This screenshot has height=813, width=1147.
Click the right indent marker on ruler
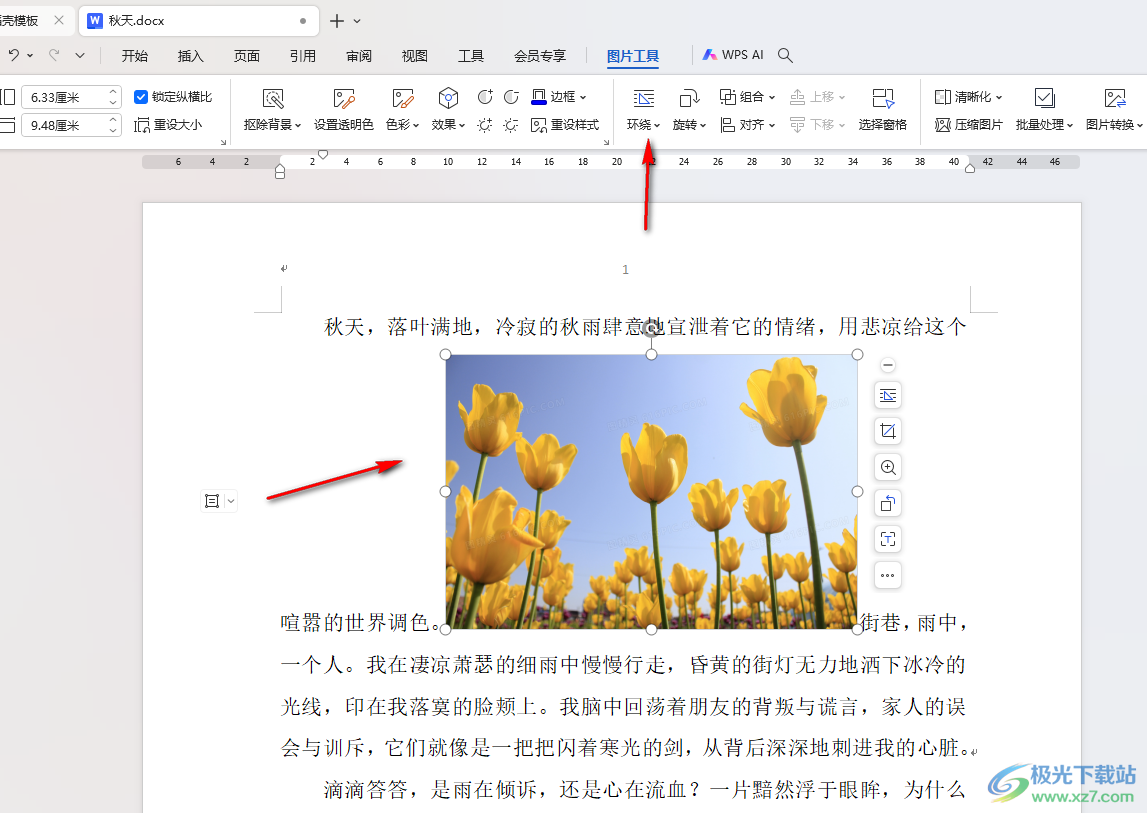(970, 168)
